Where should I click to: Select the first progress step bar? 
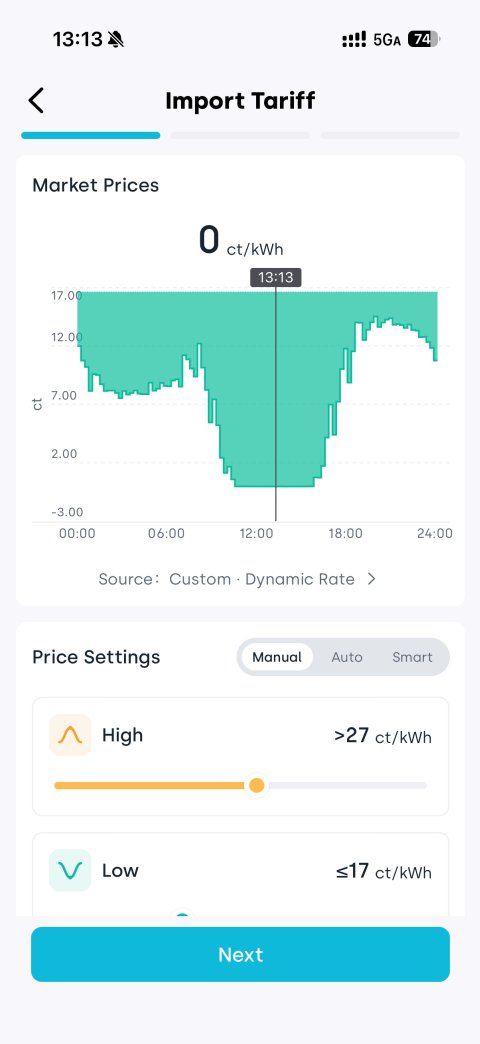(91, 135)
